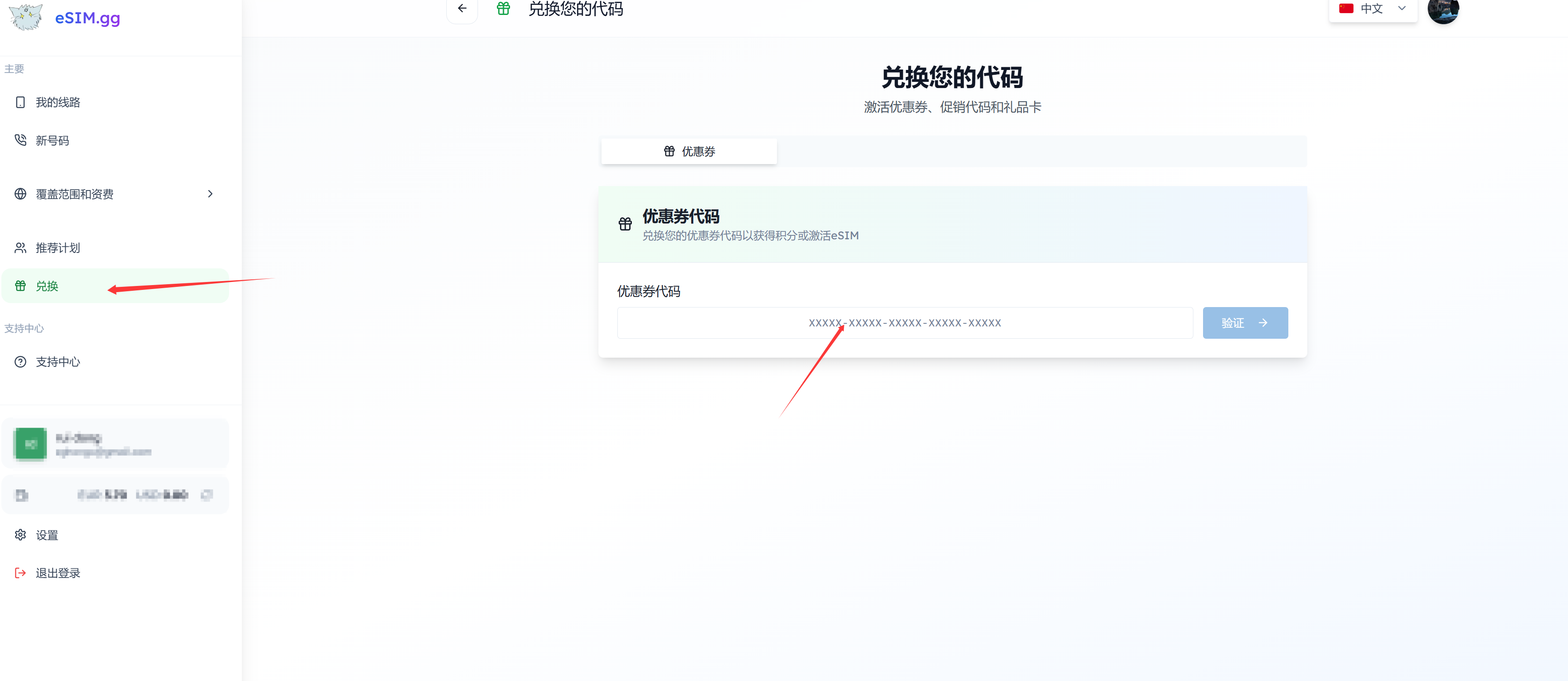
Task: Open the profile avatar at top right
Action: point(1443,8)
